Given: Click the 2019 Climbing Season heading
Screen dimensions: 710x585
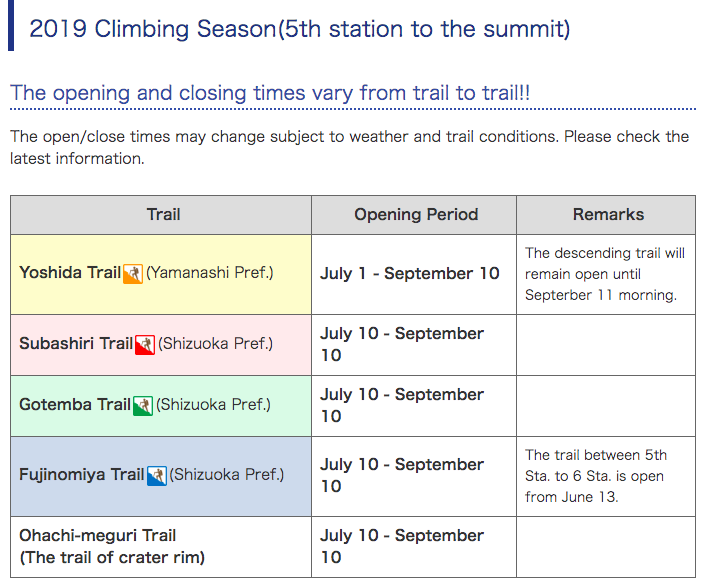Looking at the screenshot, I should point(300,28).
